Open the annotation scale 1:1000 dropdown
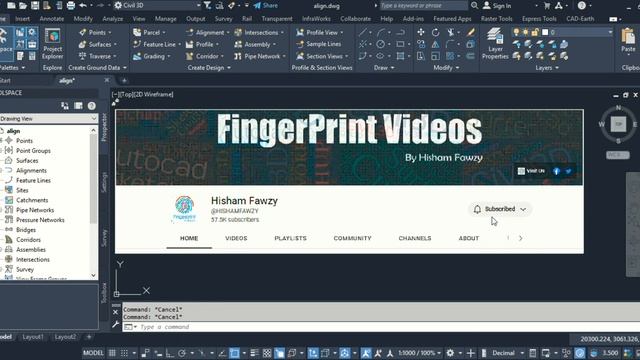Image resolution: width=640 pixels, height=360 pixels. point(420,353)
